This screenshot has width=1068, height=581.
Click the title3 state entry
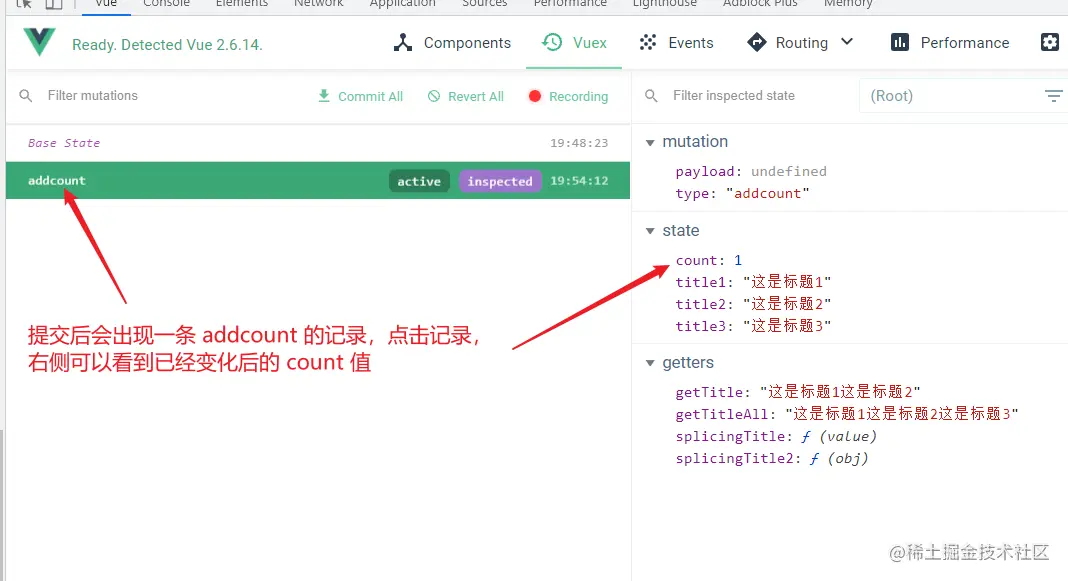coord(753,326)
